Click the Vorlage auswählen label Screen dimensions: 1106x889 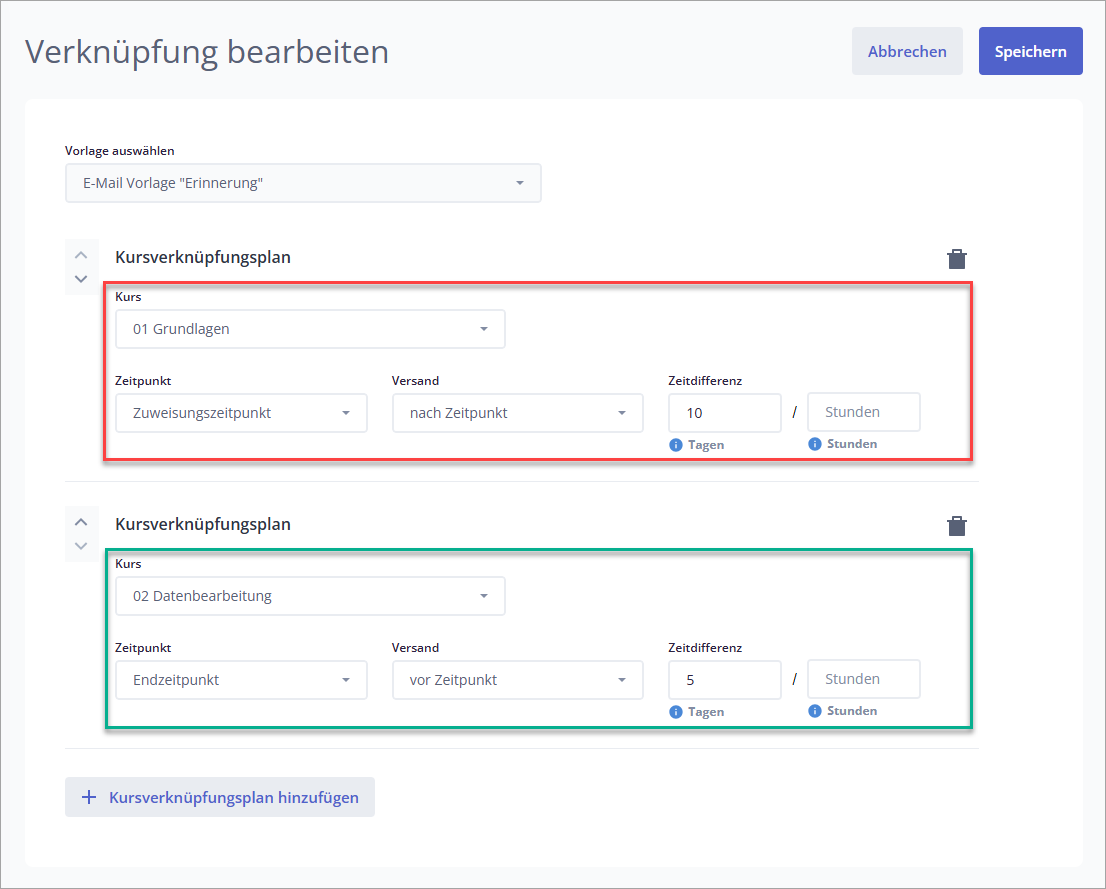pyautogui.click(x=120, y=150)
